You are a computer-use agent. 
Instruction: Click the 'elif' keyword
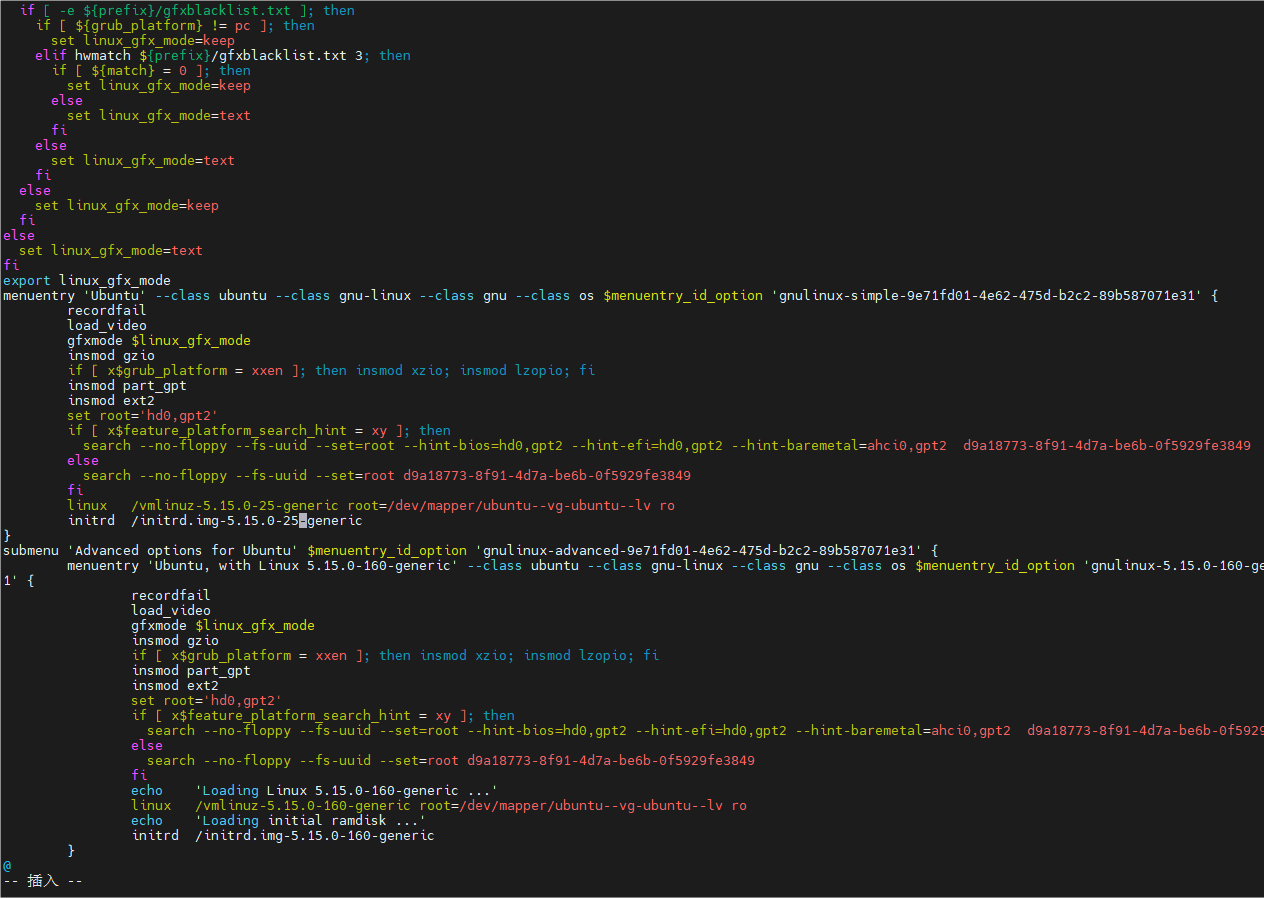tap(51, 55)
